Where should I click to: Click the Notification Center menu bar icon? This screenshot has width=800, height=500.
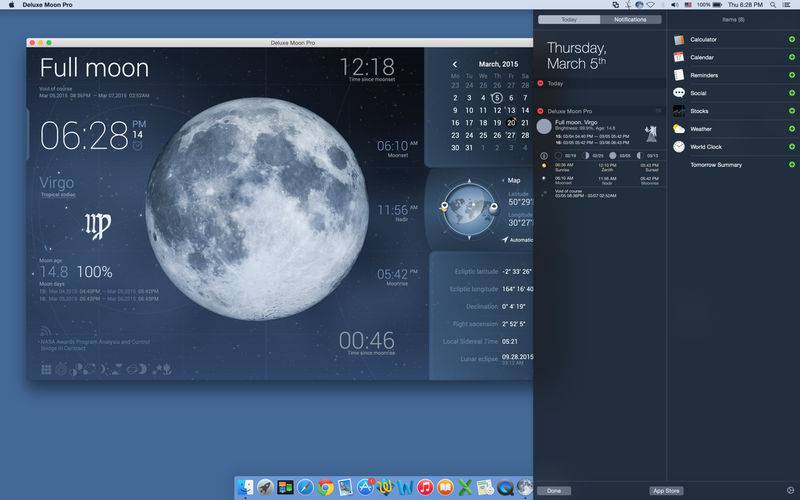788,5
